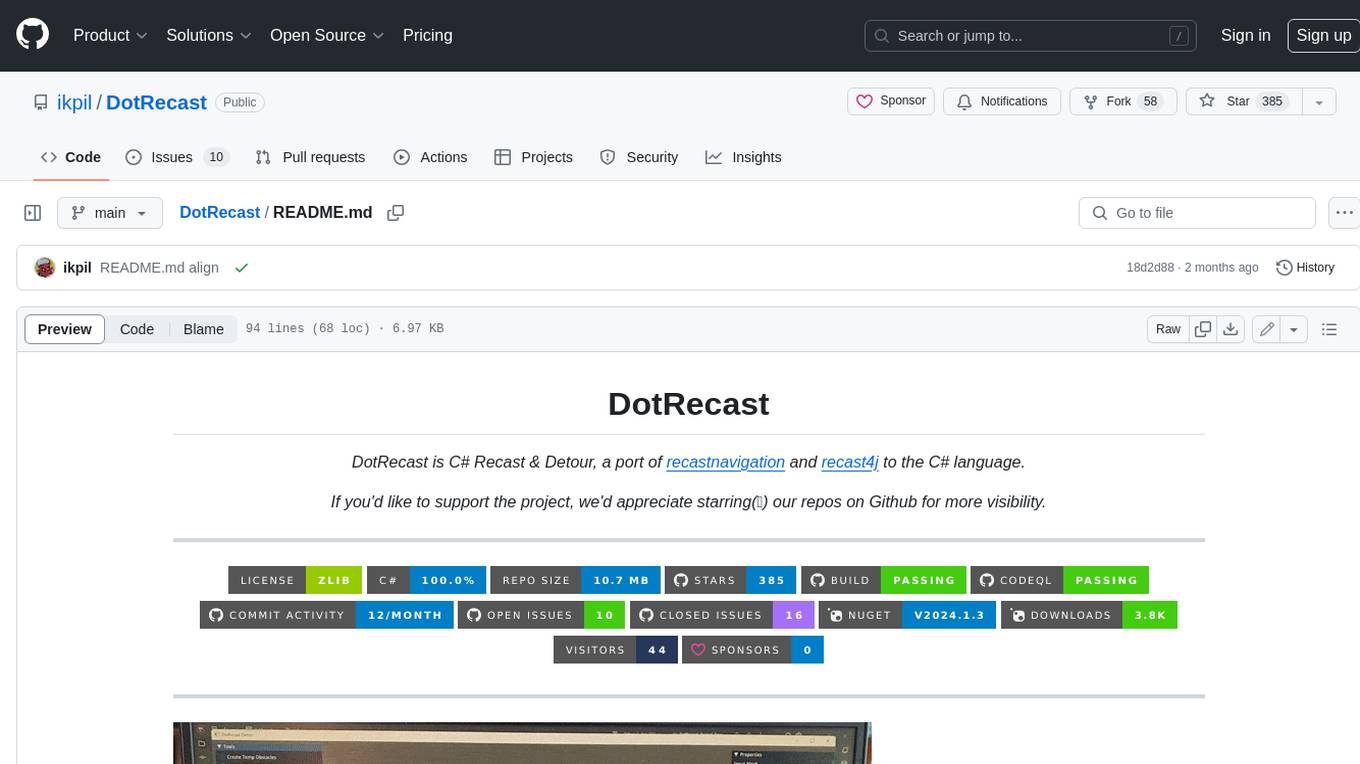The width and height of the screenshot is (1360, 764).
Task: Download the raw README file
Action: (x=1231, y=329)
